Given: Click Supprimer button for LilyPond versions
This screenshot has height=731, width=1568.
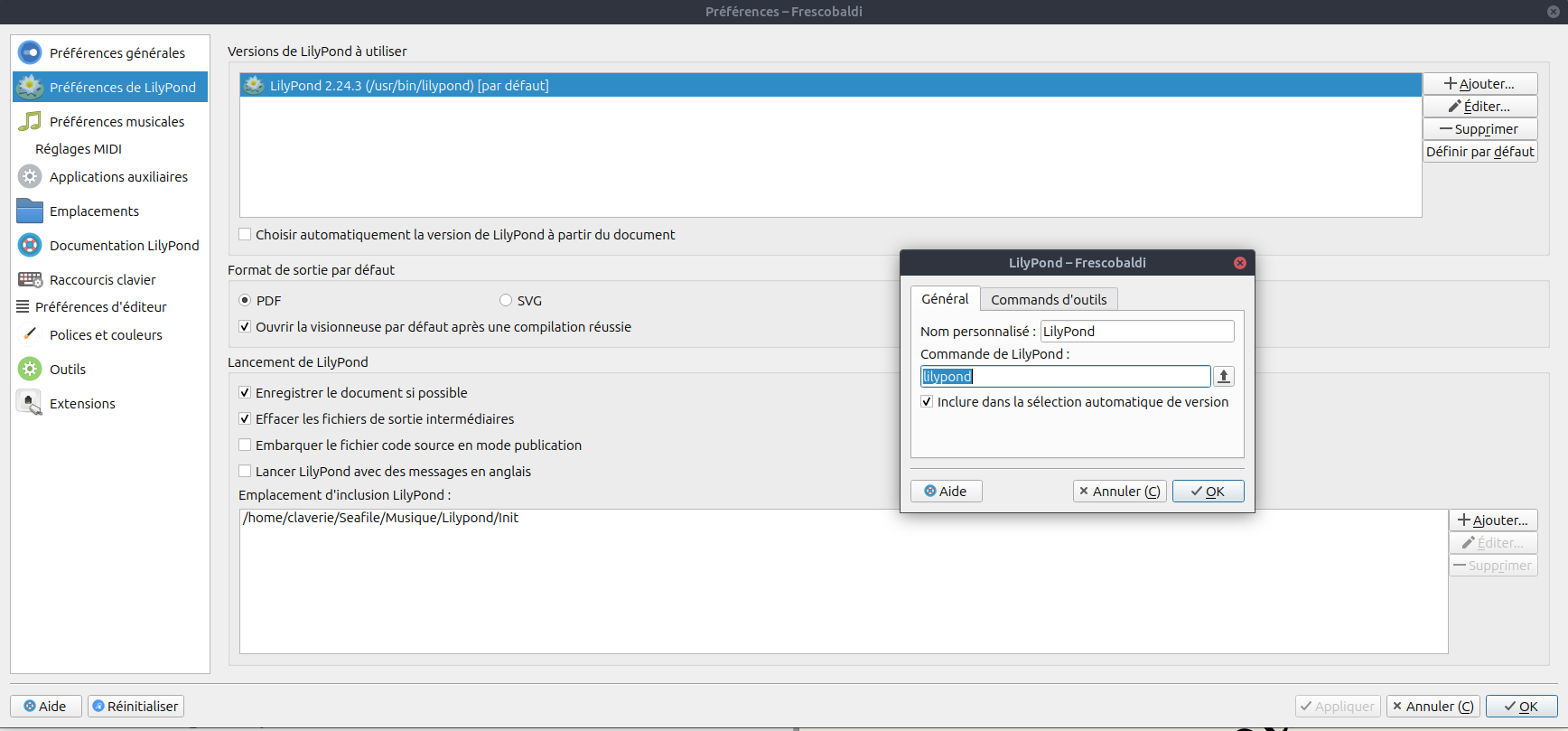Looking at the screenshot, I should [1479, 129].
